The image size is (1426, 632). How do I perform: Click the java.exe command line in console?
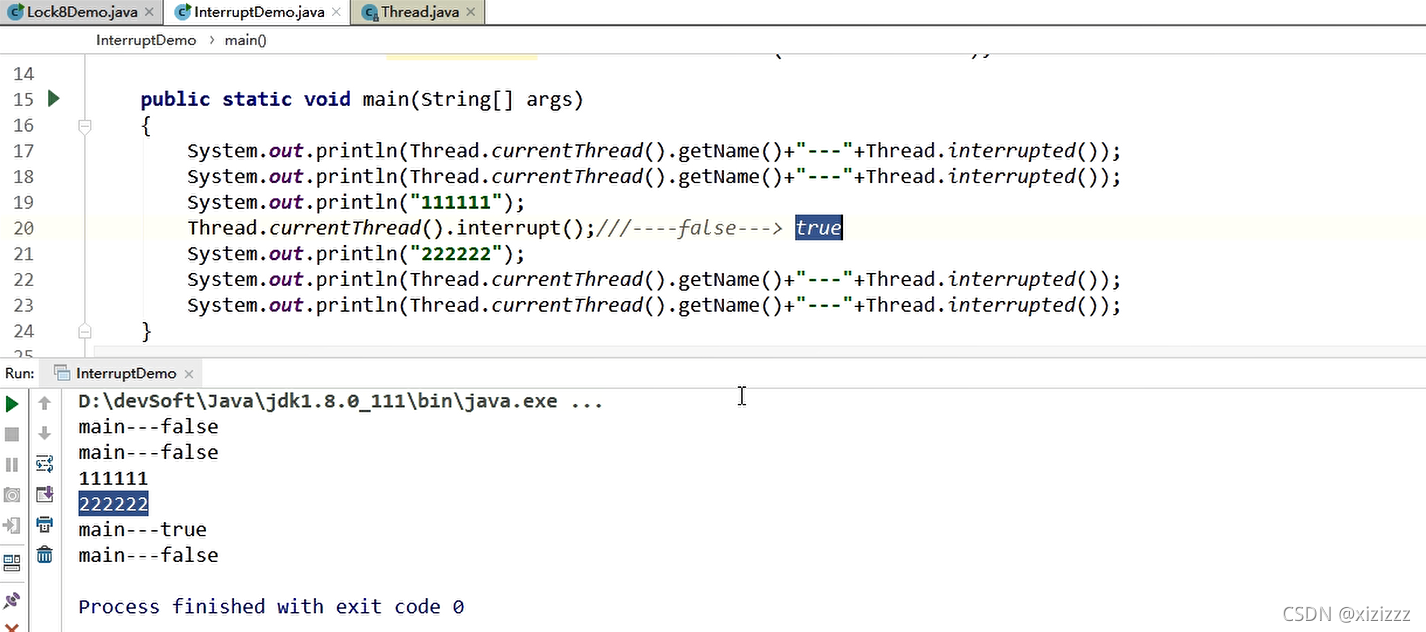[341, 401]
